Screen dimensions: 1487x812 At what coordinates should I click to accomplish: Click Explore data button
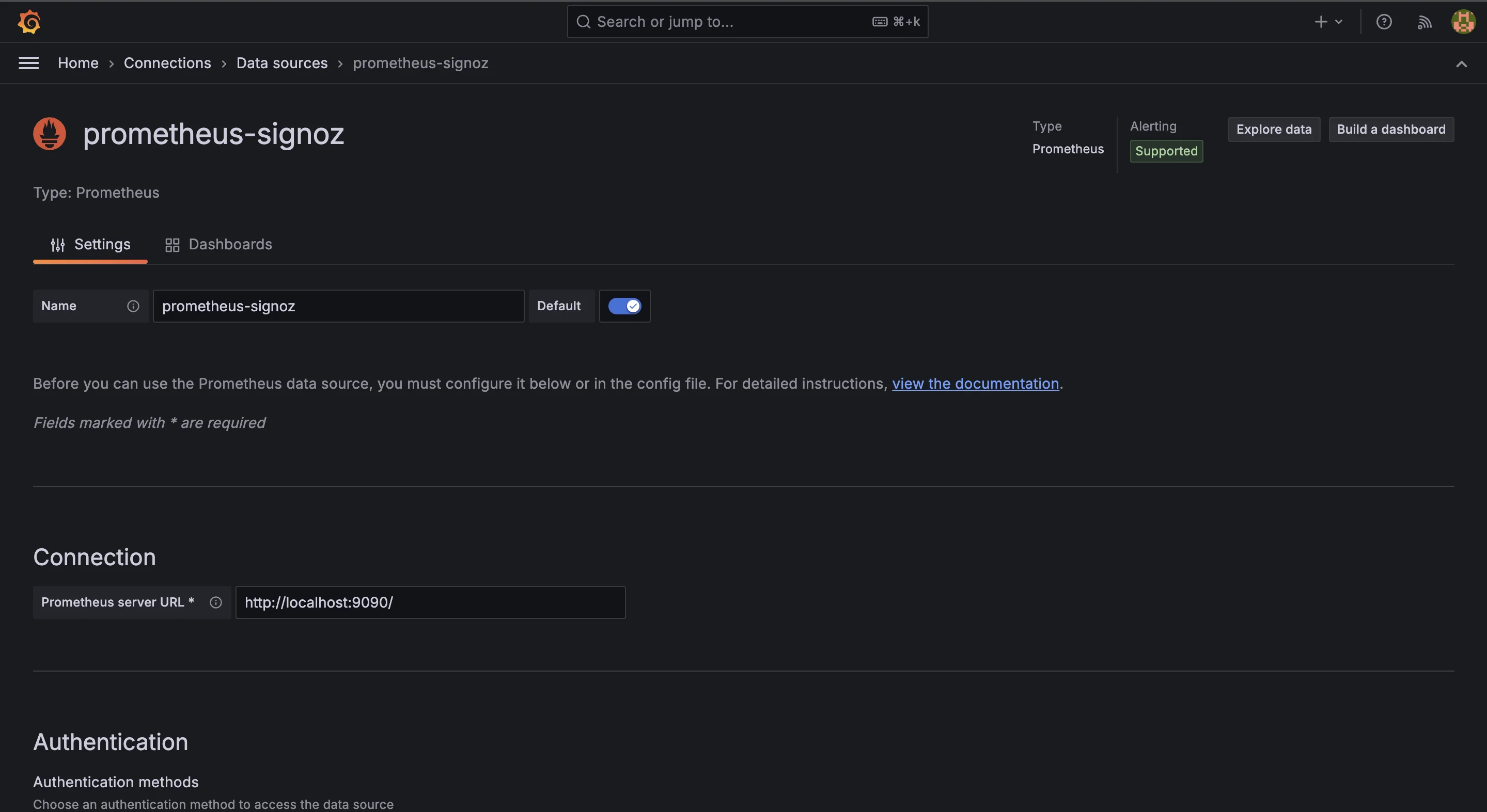pos(1274,129)
